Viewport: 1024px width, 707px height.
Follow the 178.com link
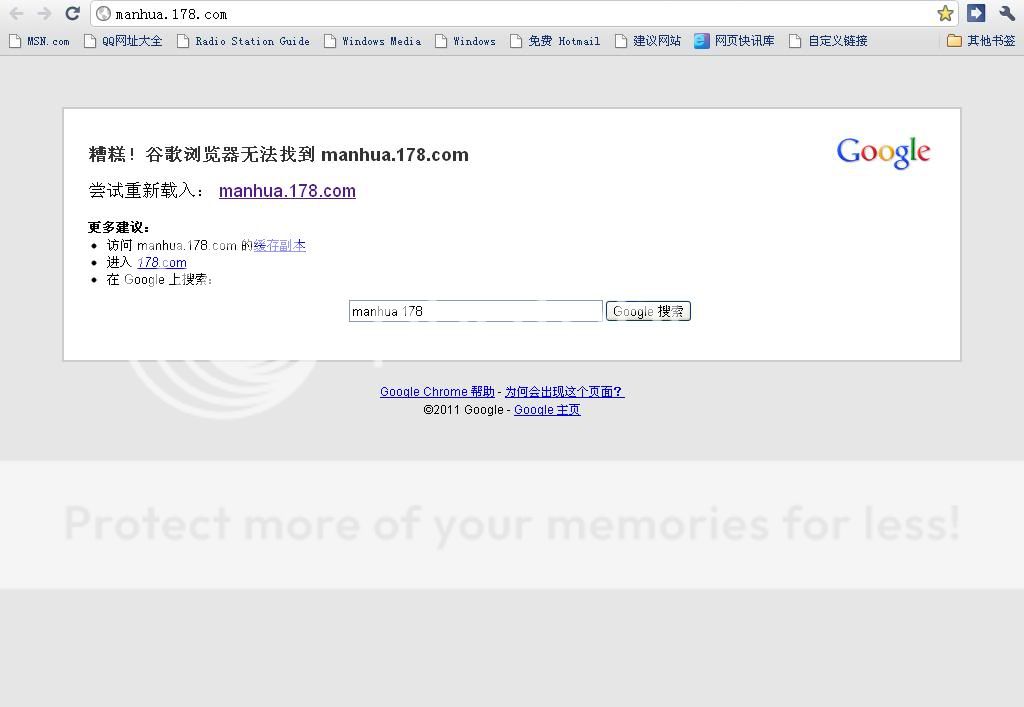pos(162,262)
